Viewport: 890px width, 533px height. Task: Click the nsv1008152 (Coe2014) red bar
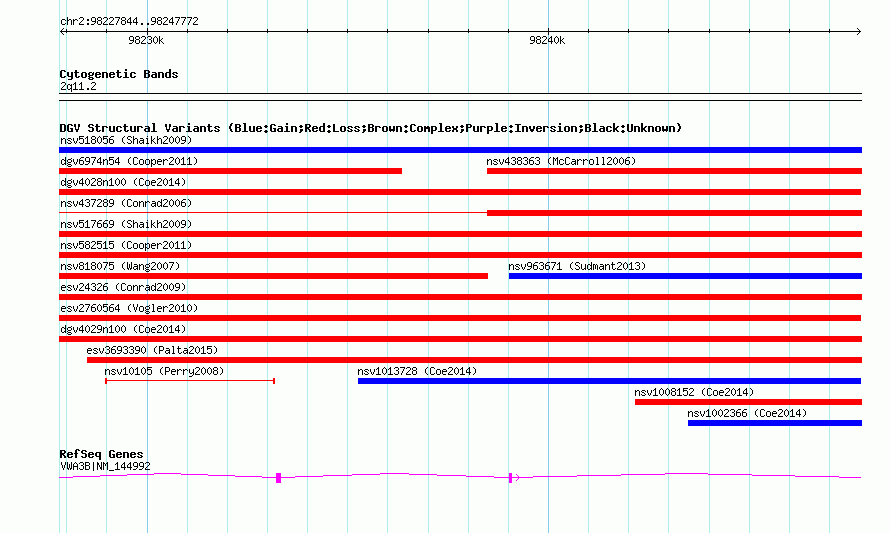(x=748, y=402)
